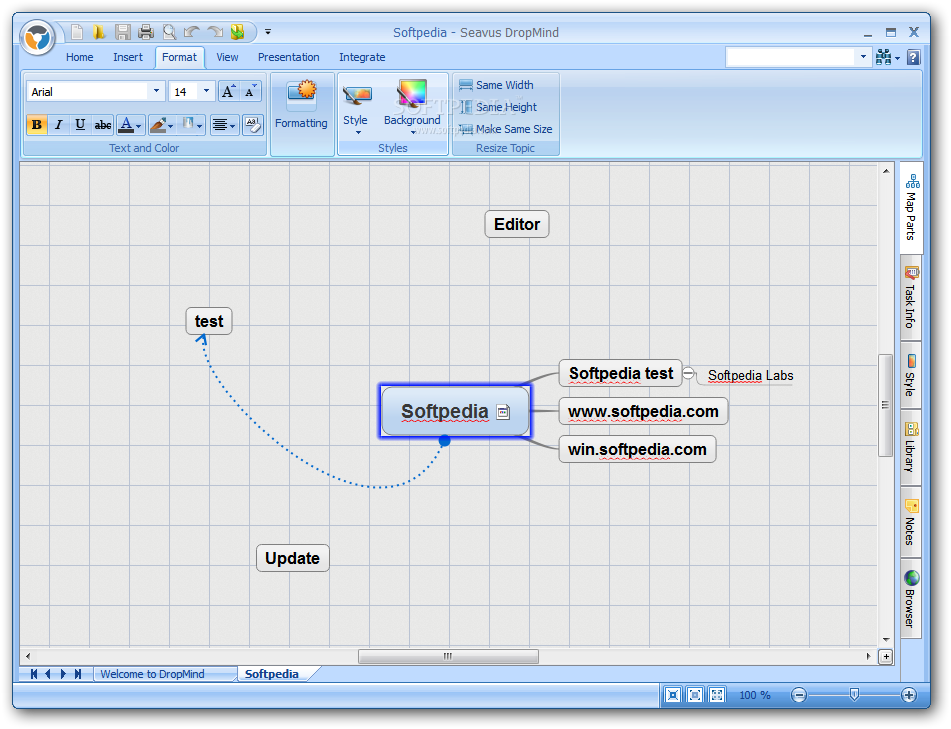The height and width of the screenshot is (729, 951).
Task: Select the floating Editor topic
Action: pos(517,224)
